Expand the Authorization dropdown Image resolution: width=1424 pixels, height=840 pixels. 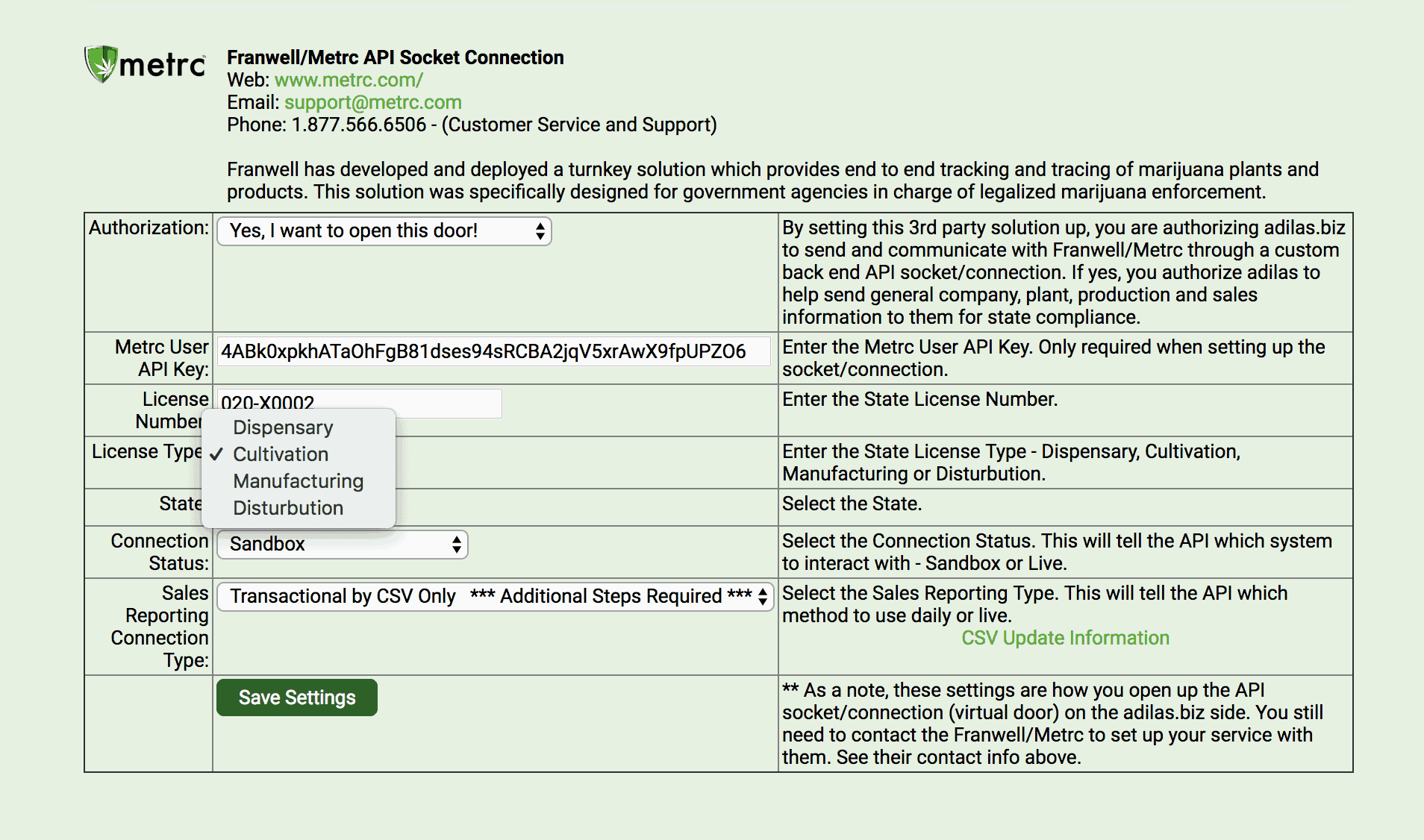[384, 231]
